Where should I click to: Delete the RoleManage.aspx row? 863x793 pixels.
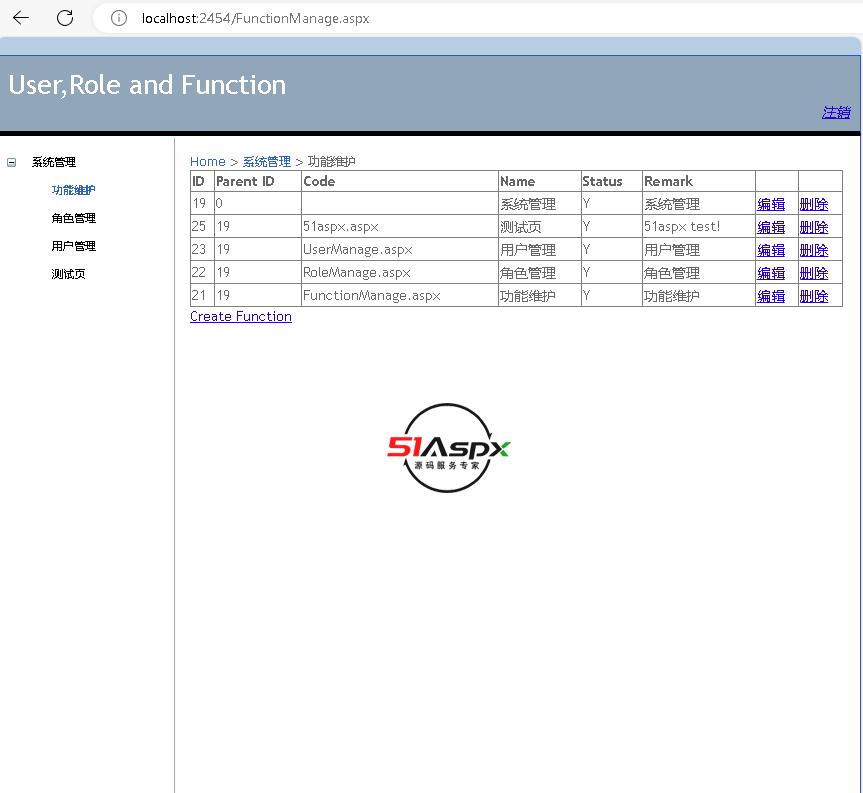click(814, 273)
